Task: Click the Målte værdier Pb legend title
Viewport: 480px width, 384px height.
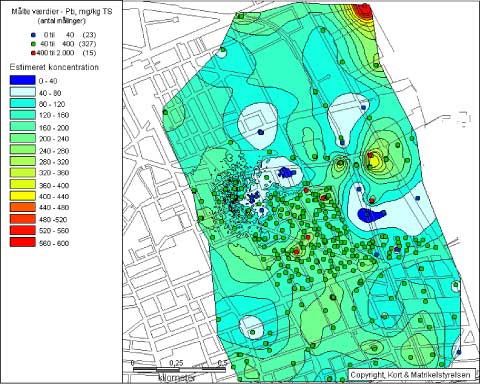Action: coord(62,12)
